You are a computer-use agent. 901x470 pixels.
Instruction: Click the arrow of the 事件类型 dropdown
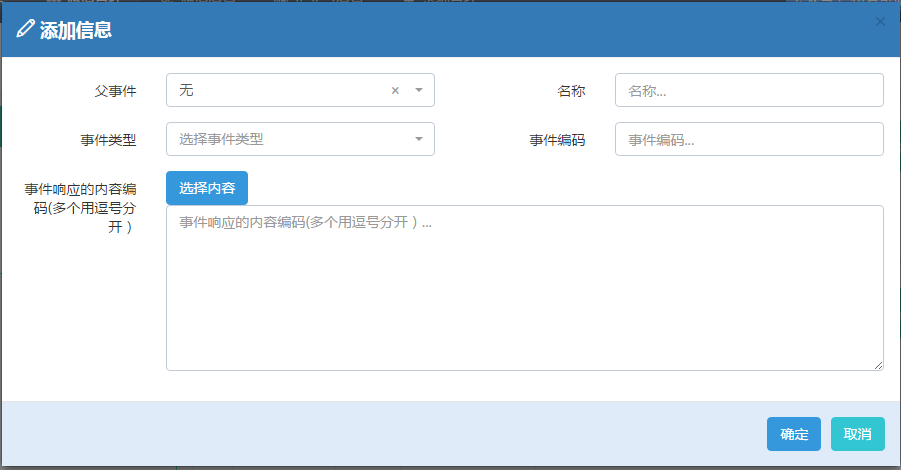pyautogui.click(x=419, y=139)
